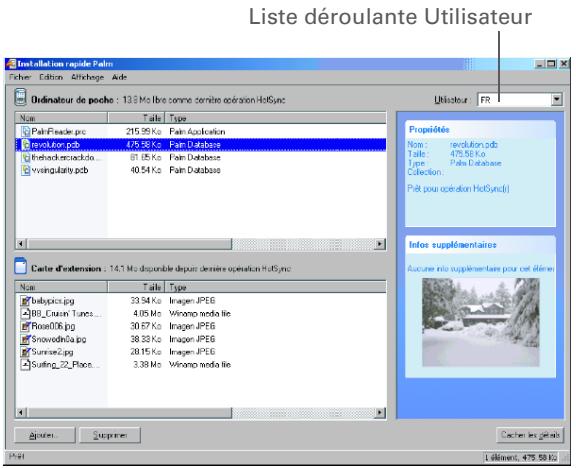Click the Ordinateur de poche handheld icon
The height and width of the screenshot is (468, 576).
(x=21, y=98)
